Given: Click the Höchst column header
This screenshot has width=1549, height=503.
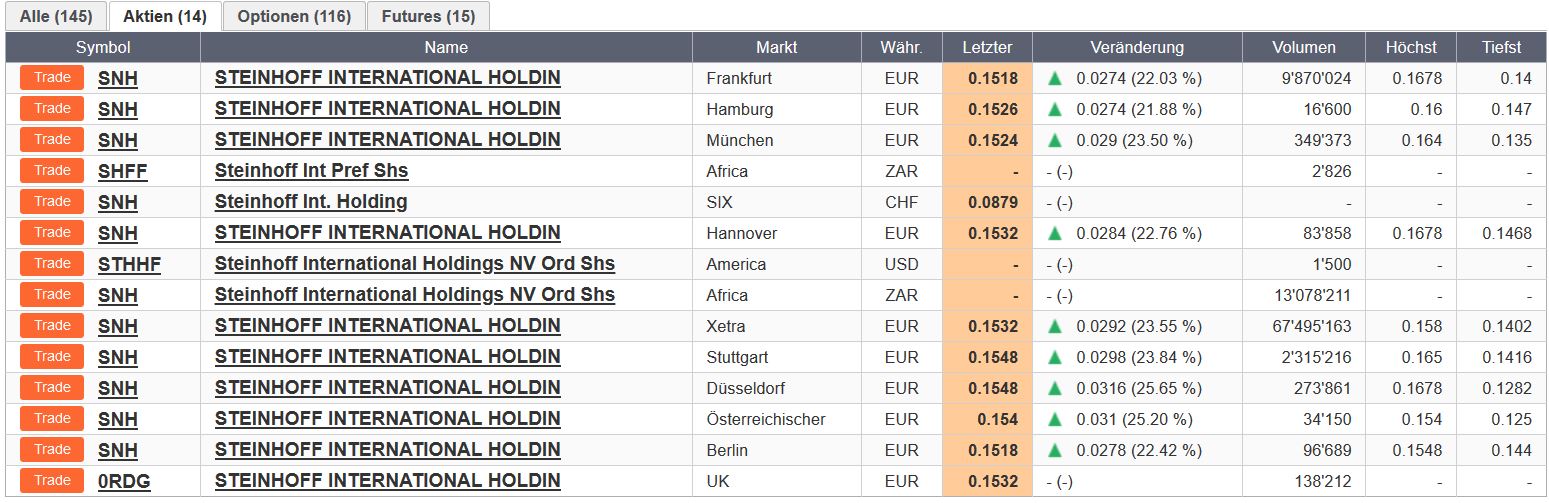Looking at the screenshot, I should 1411,47.
